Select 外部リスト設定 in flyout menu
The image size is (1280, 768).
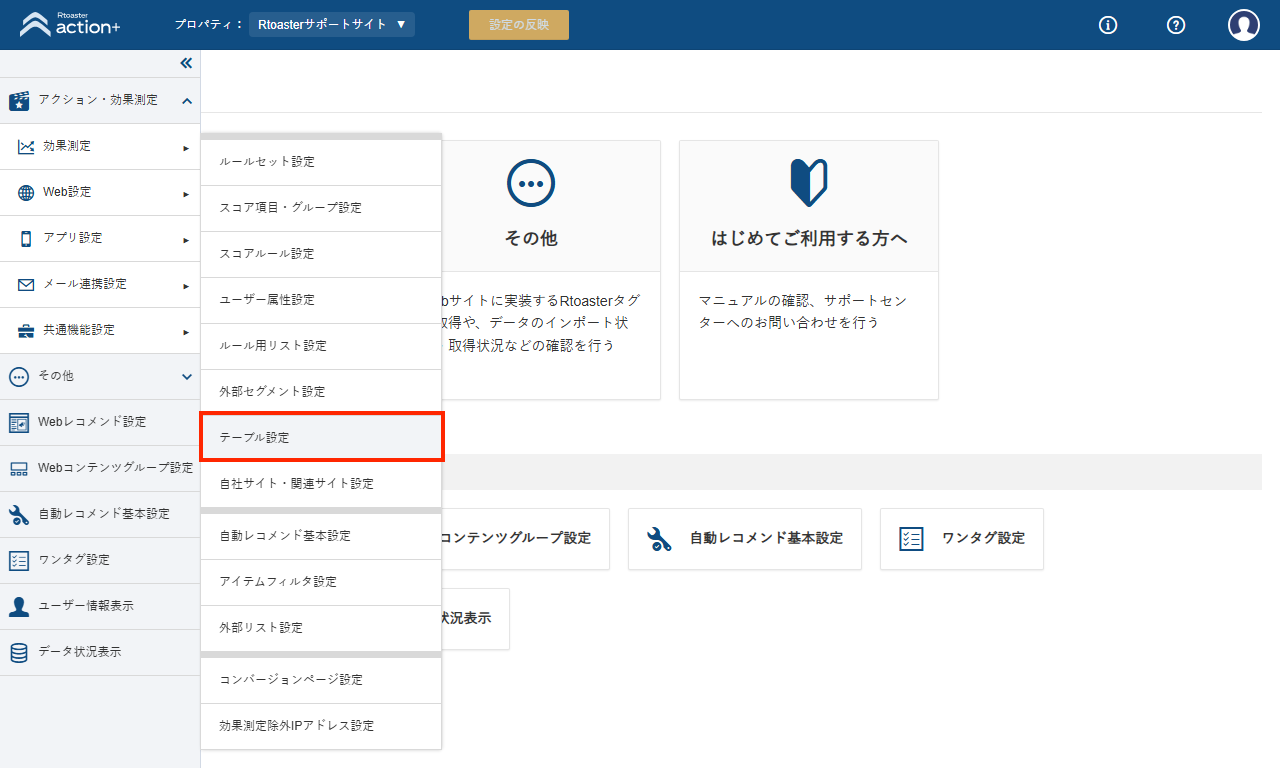point(321,628)
